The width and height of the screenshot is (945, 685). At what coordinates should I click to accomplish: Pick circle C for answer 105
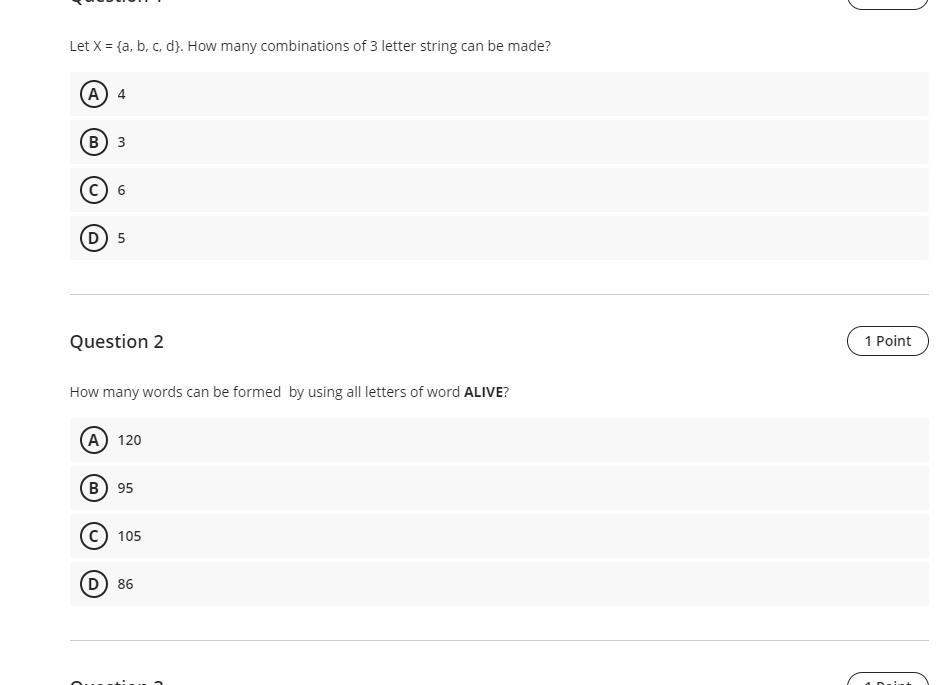(93, 536)
